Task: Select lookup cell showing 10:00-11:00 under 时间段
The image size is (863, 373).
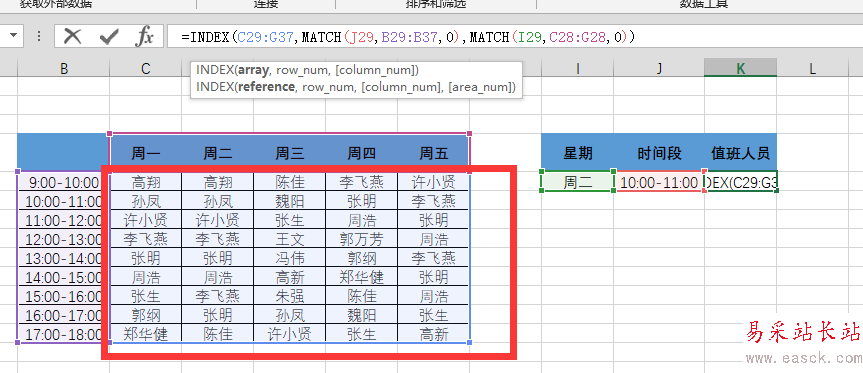Action: click(x=659, y=182)
